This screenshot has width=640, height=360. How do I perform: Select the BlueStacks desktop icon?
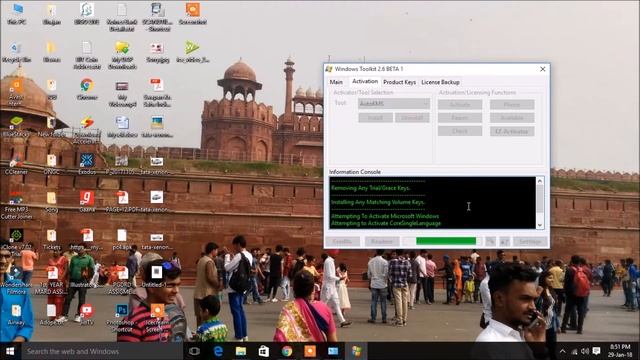pos(16,126)
